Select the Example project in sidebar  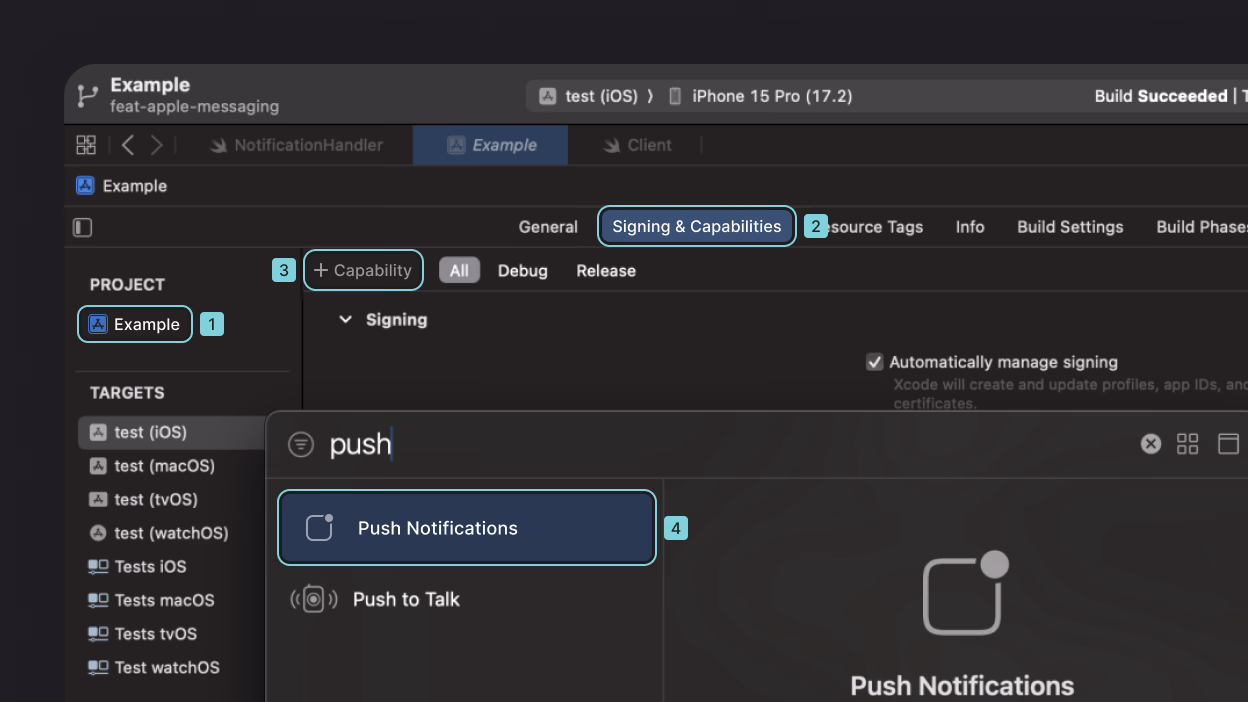click(x=135, y=324)
